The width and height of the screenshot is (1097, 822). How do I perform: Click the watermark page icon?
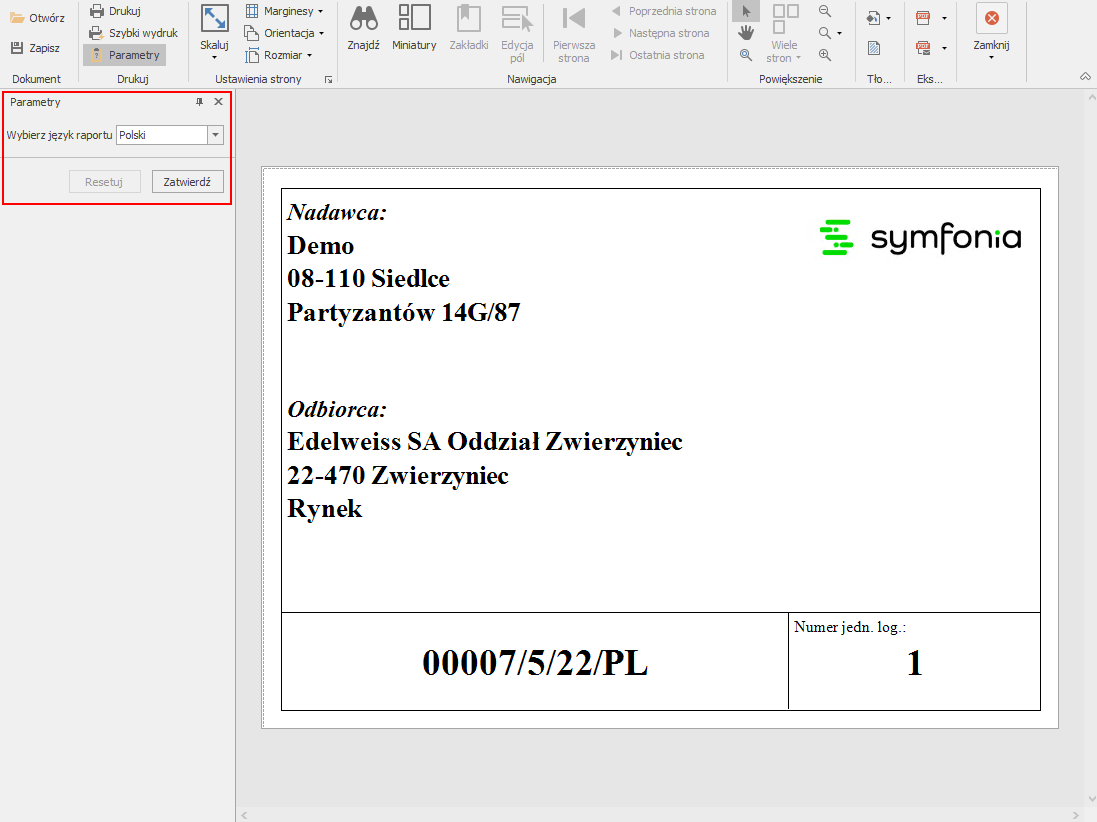click(x=874, y=48)
